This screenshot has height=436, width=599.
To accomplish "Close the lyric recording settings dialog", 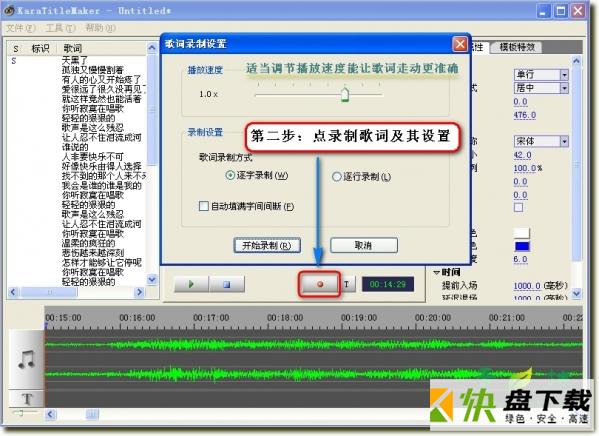I will tap(460, 44).
